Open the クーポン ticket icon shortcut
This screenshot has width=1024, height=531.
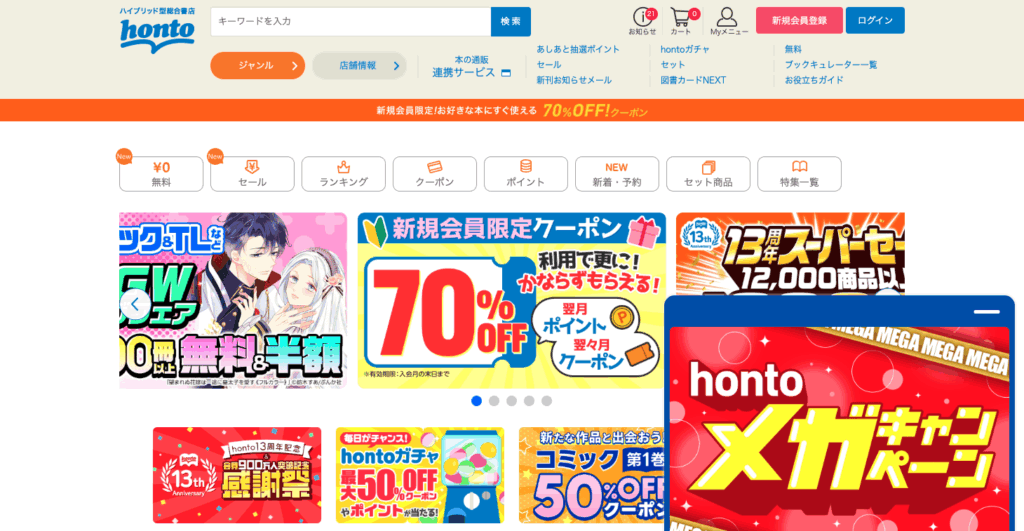click(434, 174)
